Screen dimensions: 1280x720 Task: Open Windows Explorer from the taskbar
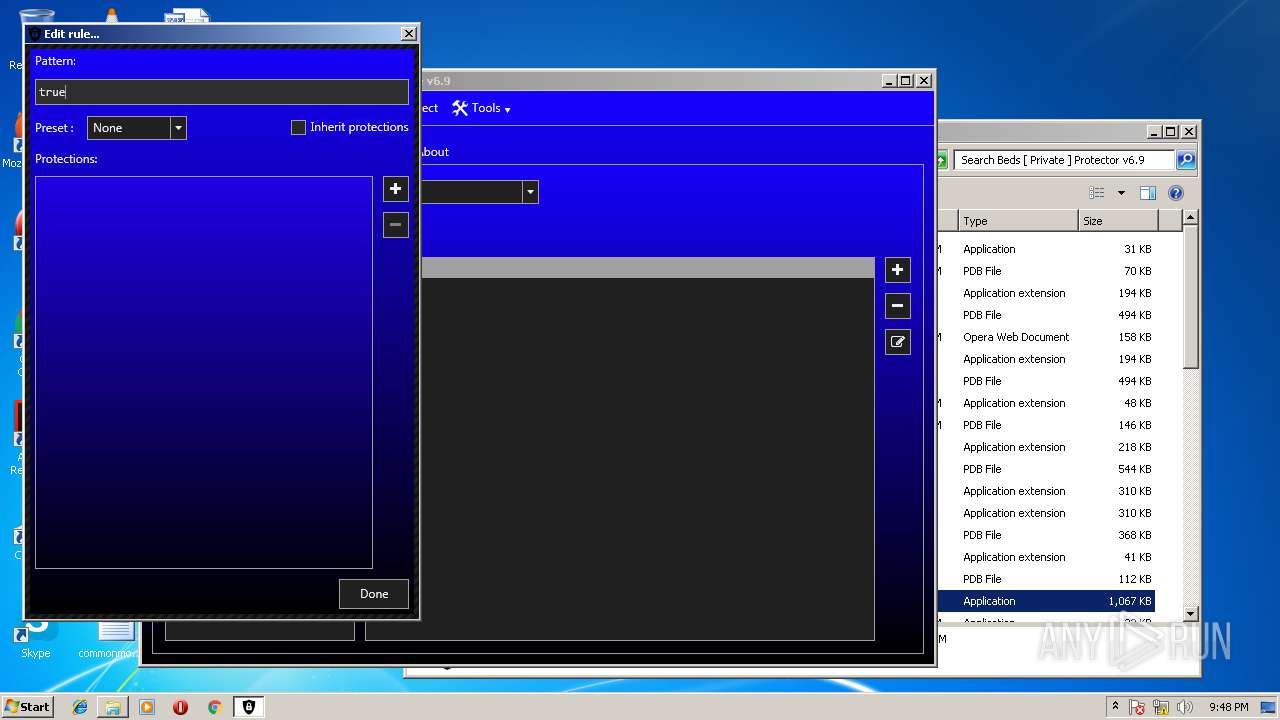coord(113,707)
